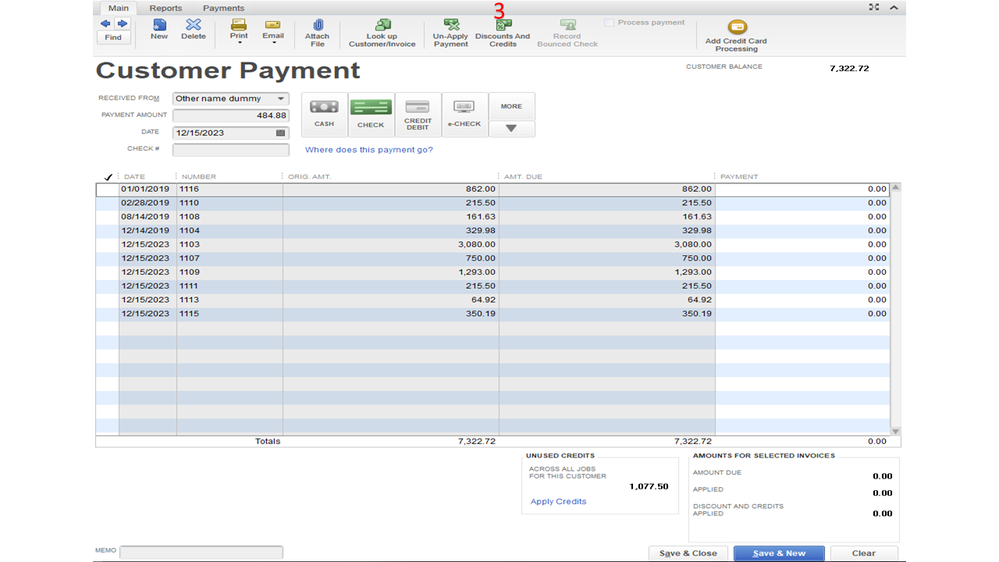Open the Received From dropdown
999x562 pixels.
click(281, 99)
